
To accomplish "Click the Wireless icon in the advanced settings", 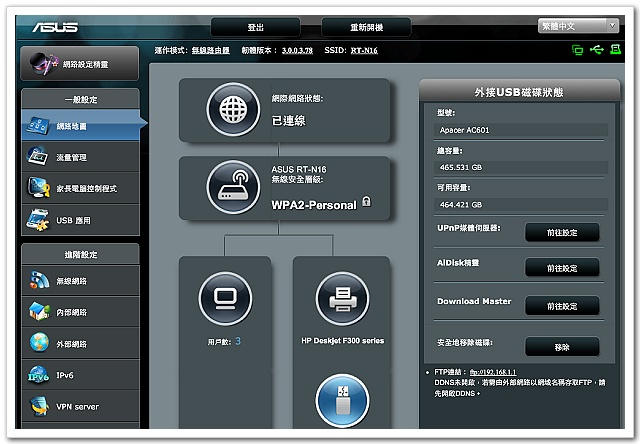I will (x=39, y=280).
